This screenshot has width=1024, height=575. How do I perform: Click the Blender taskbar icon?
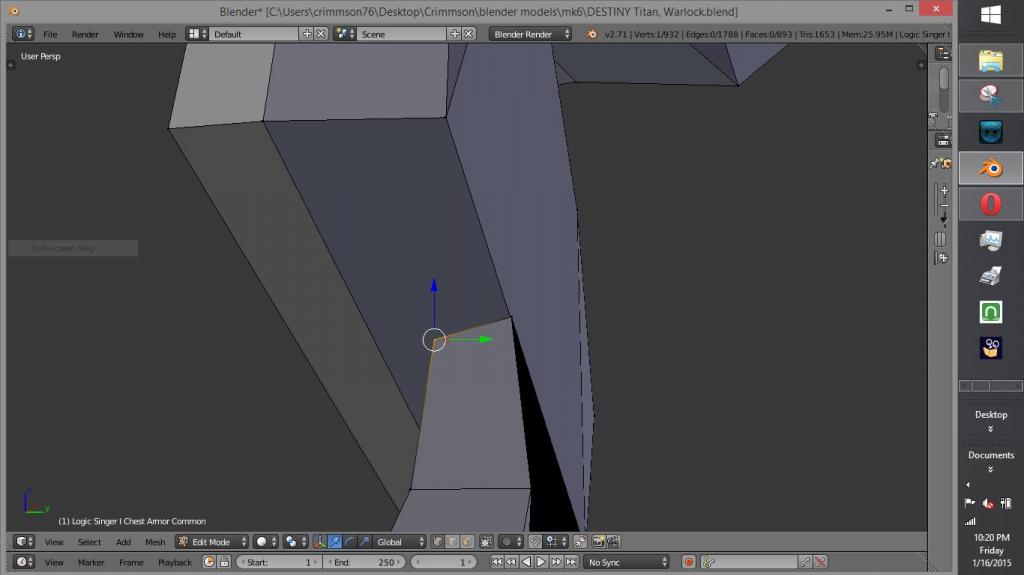[x=991, y=169]
